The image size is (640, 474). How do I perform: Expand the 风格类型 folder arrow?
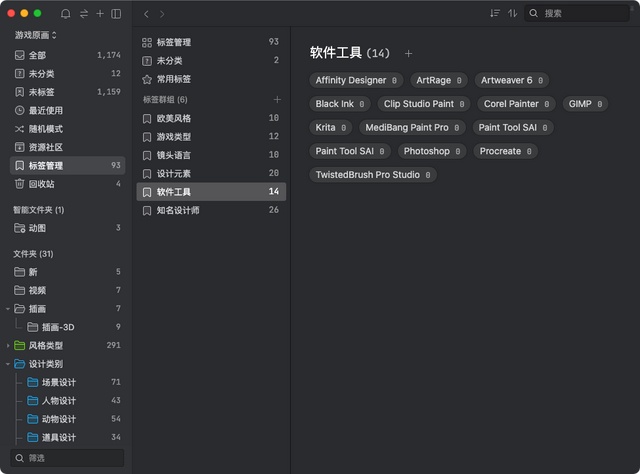click(x=8, y=345)
